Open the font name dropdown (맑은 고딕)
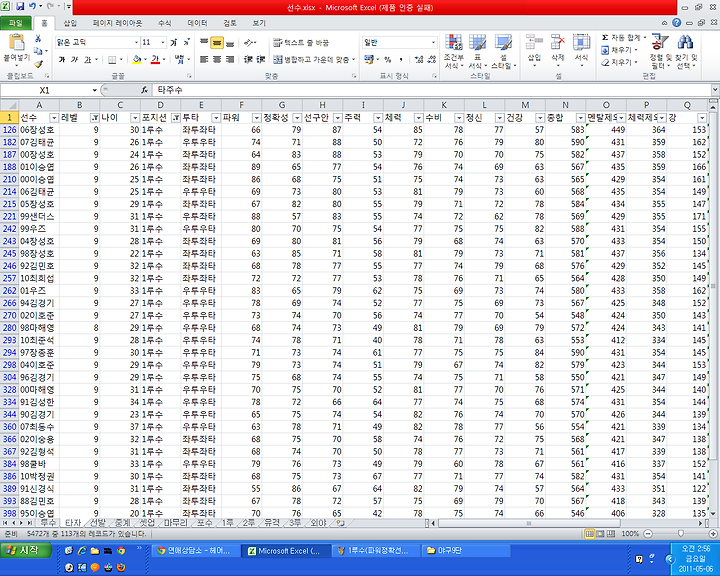720x576 pixels. tap(136, 42)
